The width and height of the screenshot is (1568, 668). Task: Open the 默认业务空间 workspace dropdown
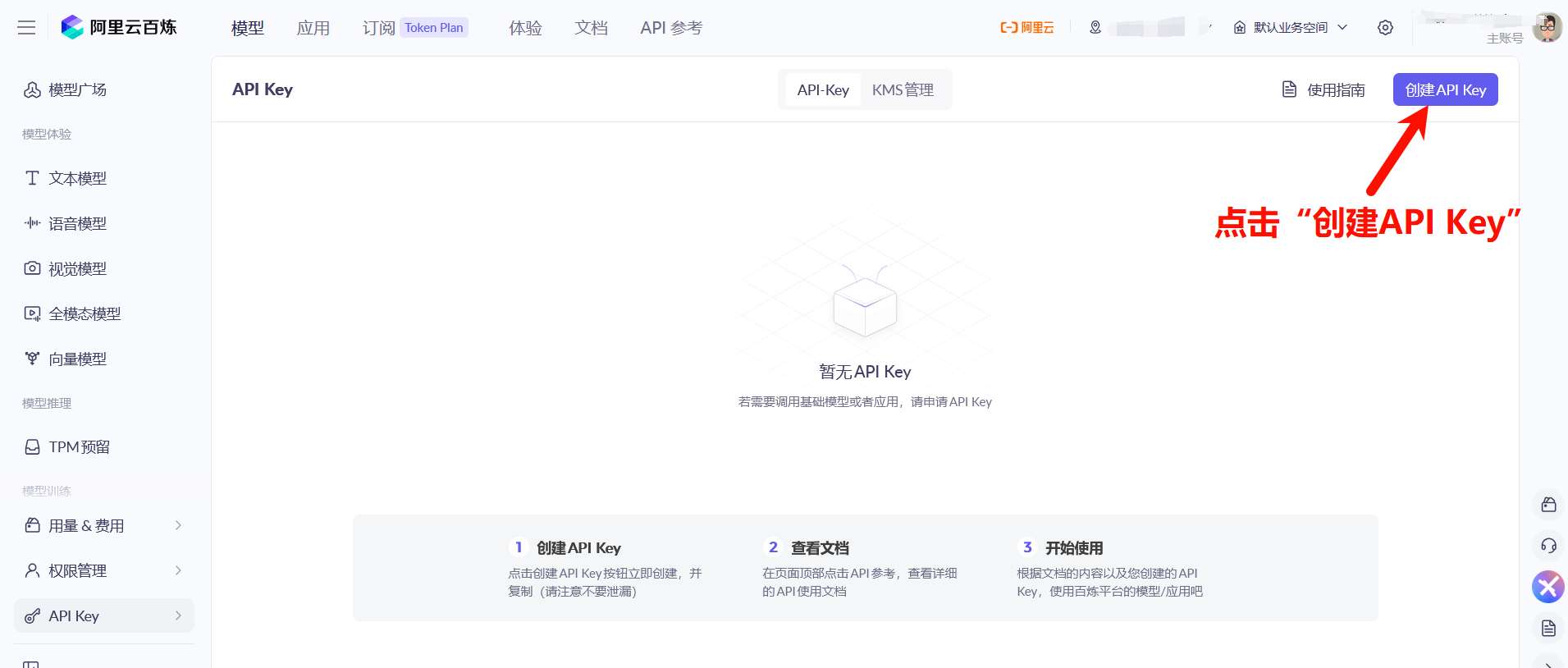[1291, 27]
